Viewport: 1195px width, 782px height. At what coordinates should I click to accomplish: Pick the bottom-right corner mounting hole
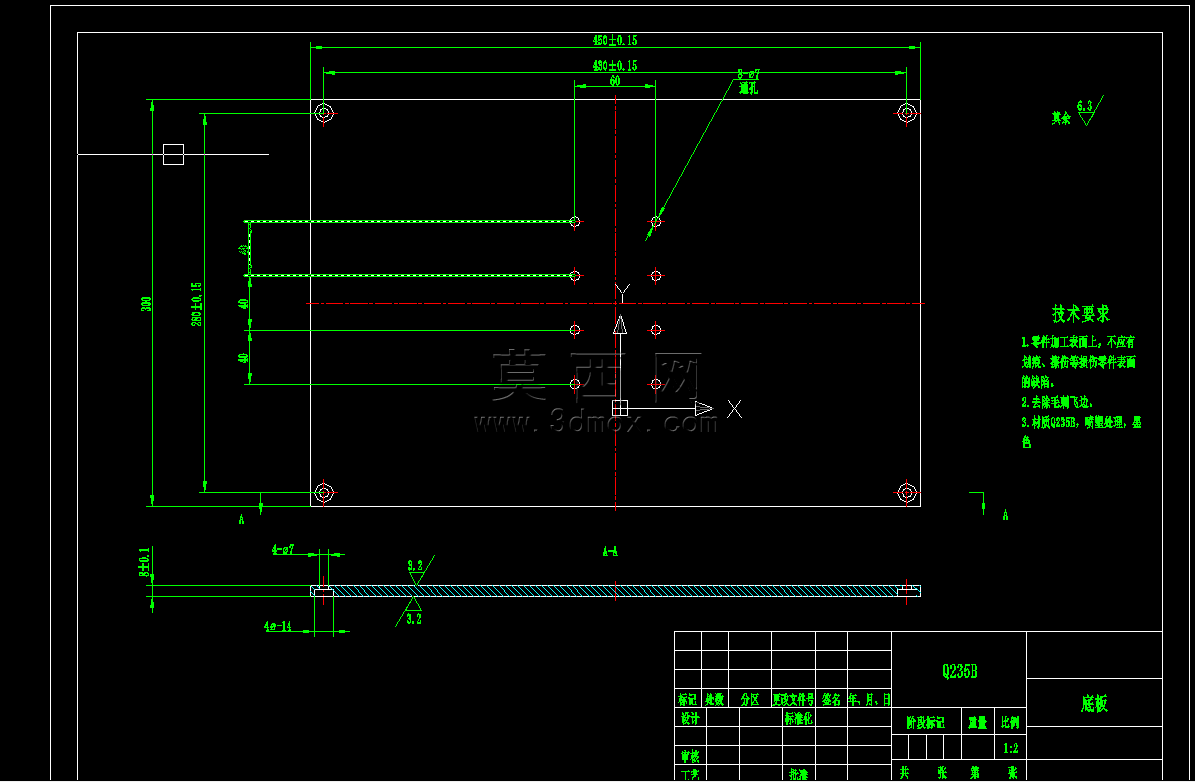pos(906,492)
